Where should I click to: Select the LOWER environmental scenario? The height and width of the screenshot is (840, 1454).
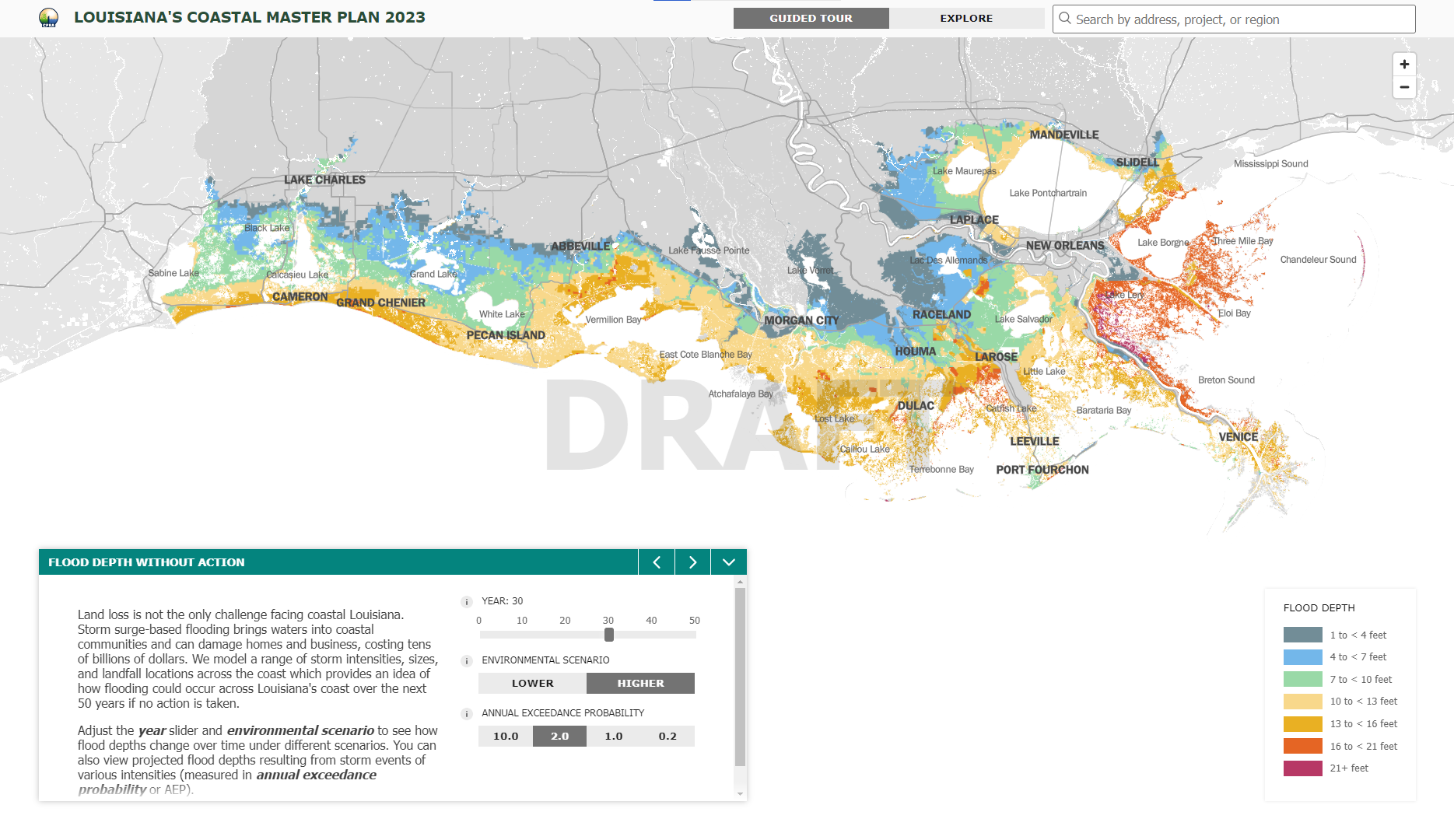[532, 683]
